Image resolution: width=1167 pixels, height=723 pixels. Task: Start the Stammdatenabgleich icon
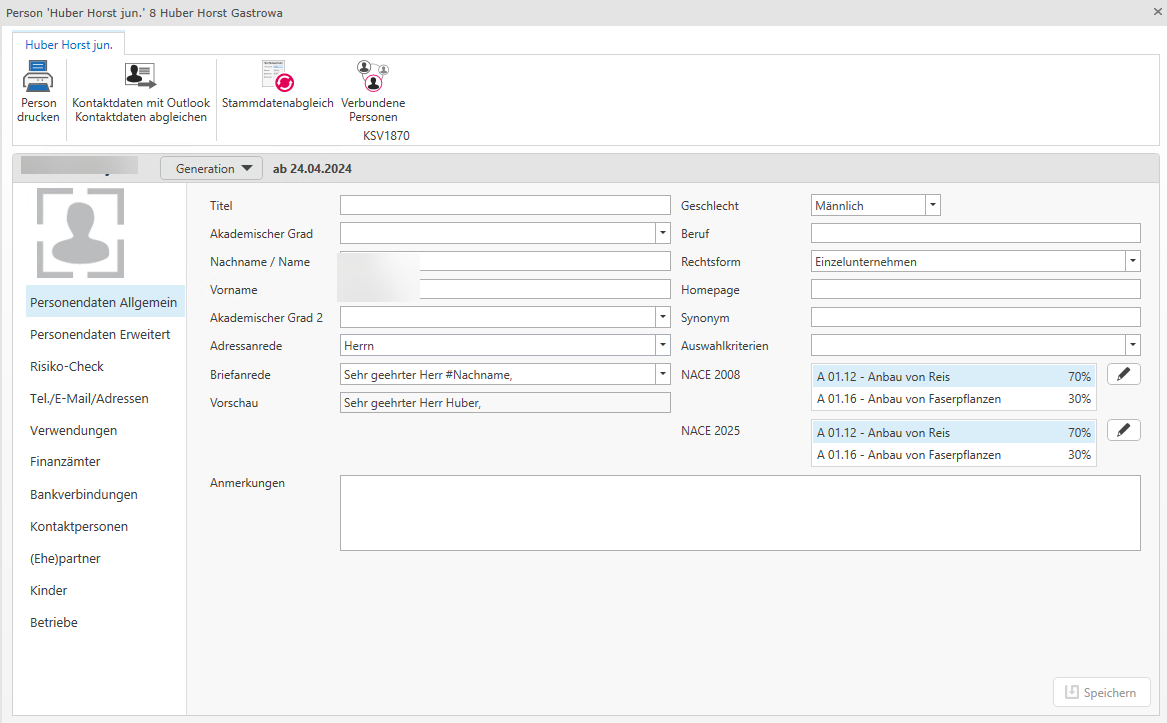pos(277,76)
